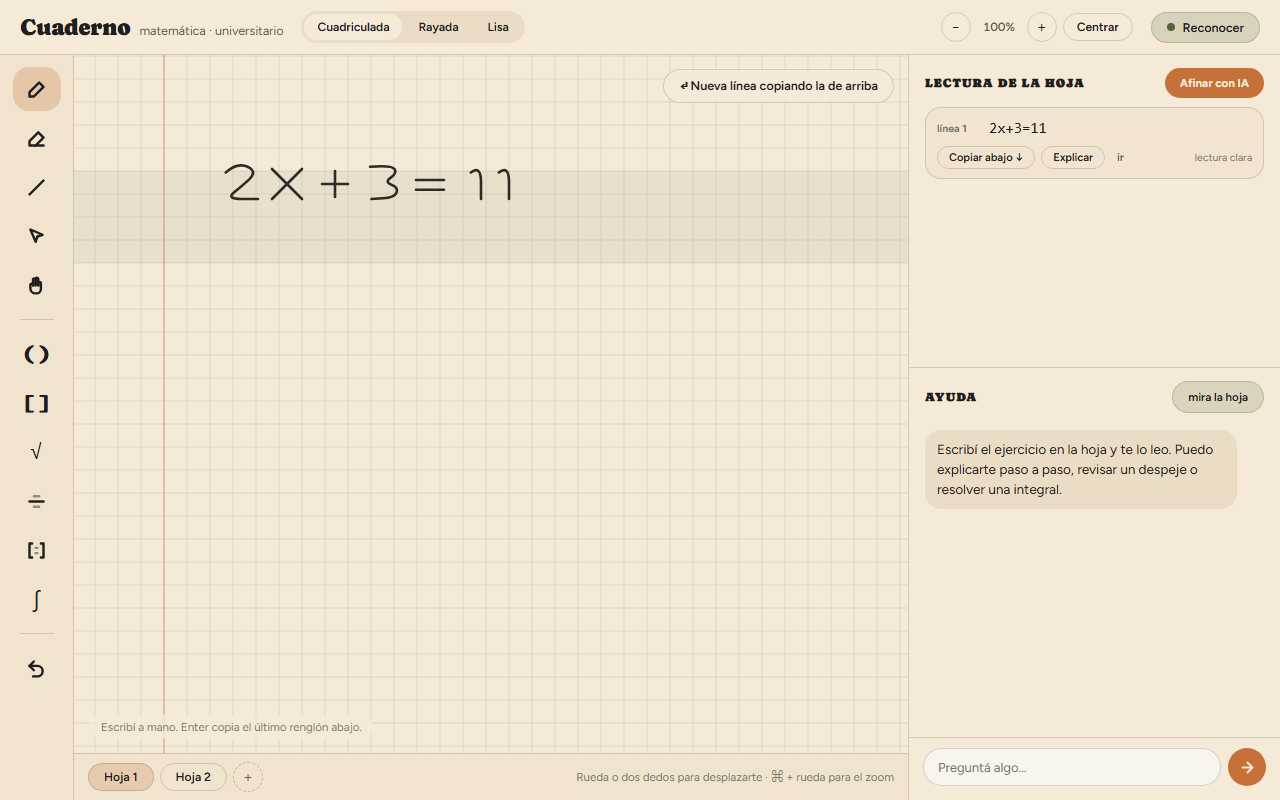Viewport: 1280px width, 800px height.
Task: Click the LECTURA DE LA HOJA heading
Action: tap(1004, 83)
